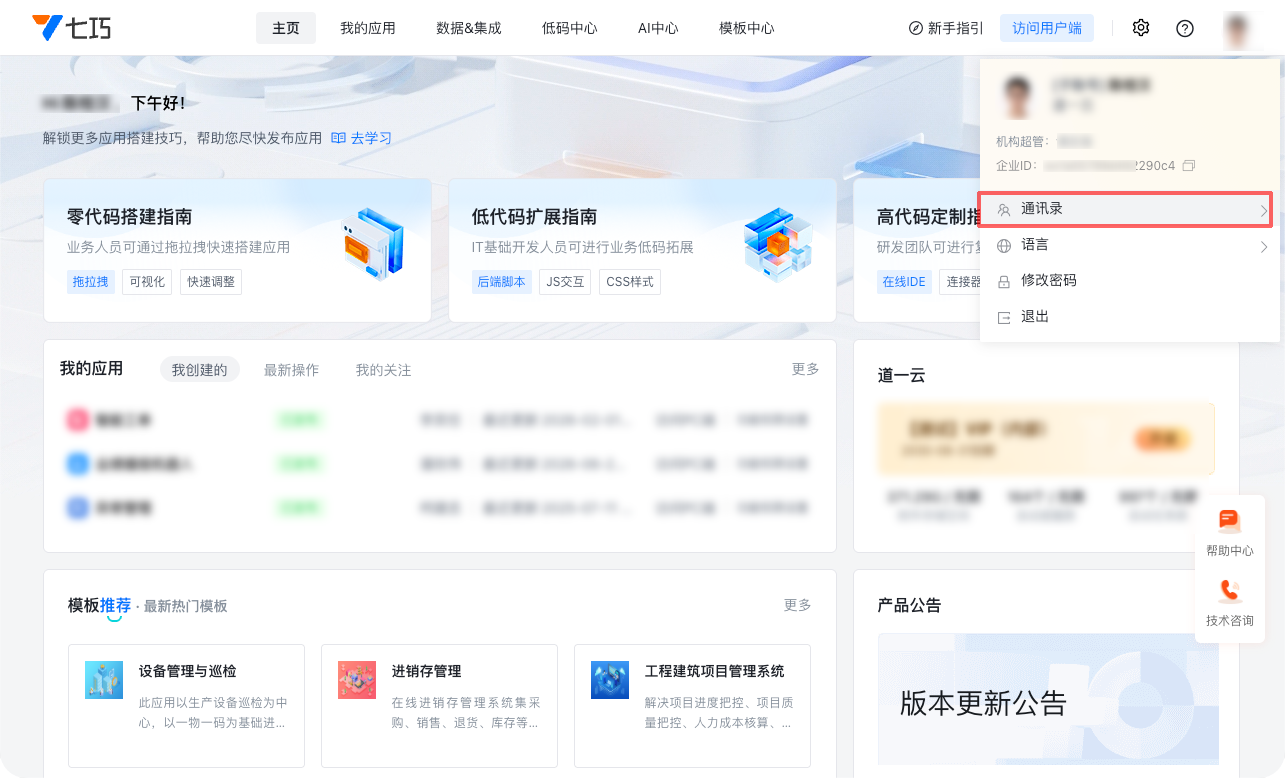The image size is (1285, 778).
Task: Select the 我的关注 tab
Action: pos(383,370)
